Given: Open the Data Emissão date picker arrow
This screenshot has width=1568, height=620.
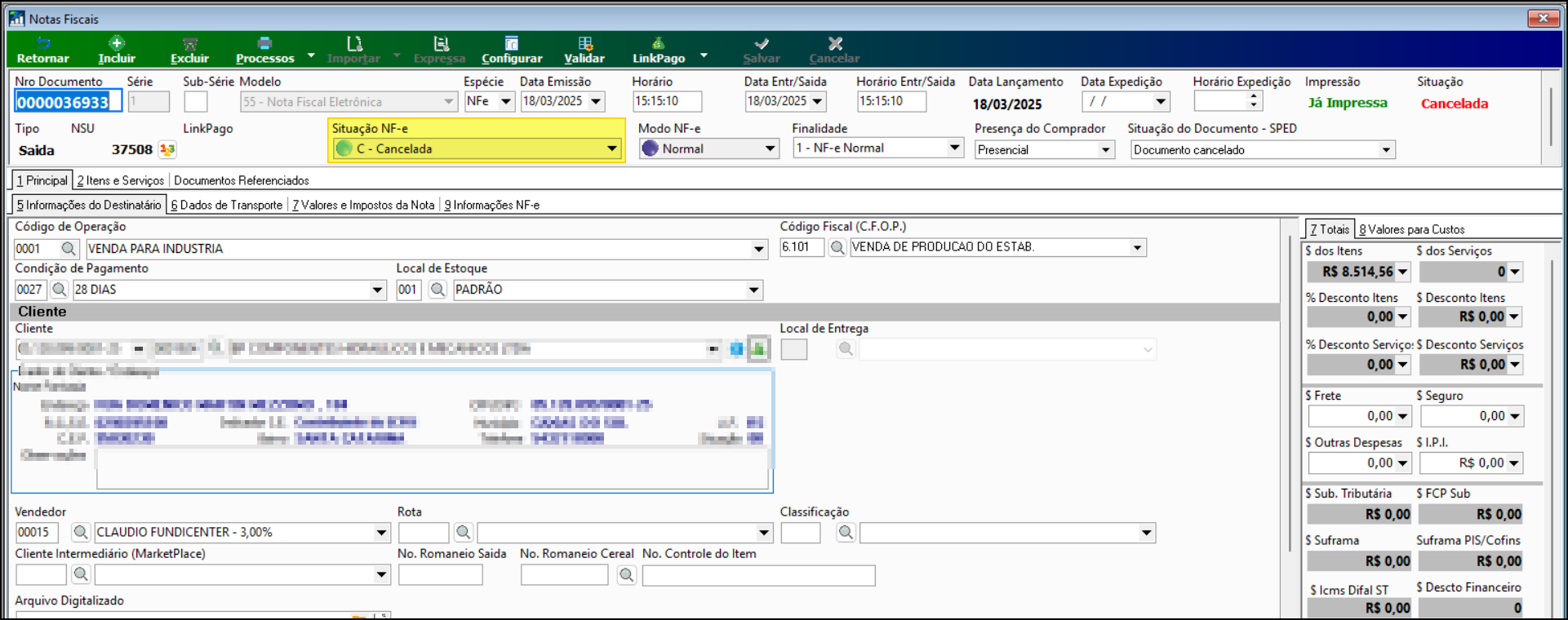Looking at the screenshot, I should pos(596,101).
